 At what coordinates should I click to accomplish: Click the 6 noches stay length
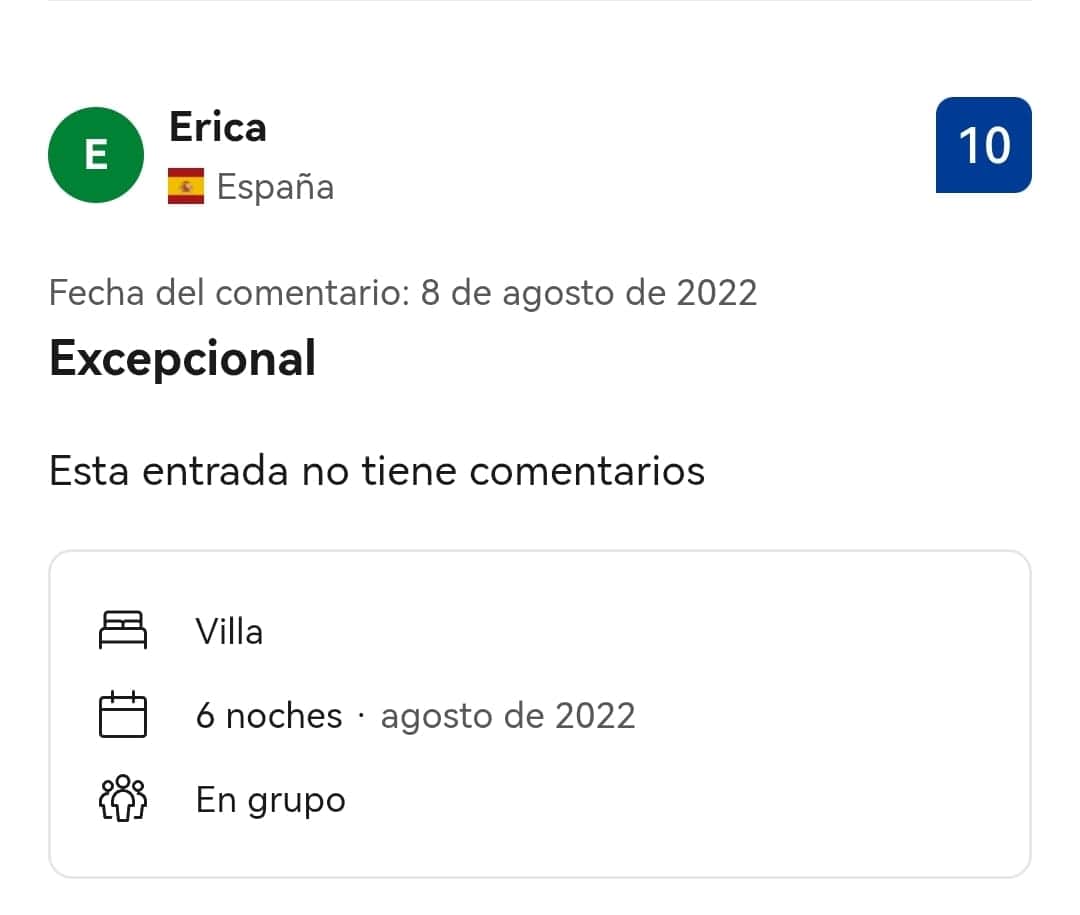pyautogui.click(x=269, y=715)
